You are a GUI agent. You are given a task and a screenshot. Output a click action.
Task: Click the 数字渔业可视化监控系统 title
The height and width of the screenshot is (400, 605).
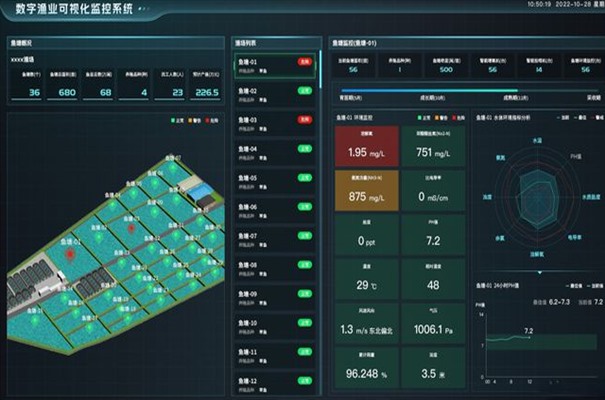click(74, 8)
